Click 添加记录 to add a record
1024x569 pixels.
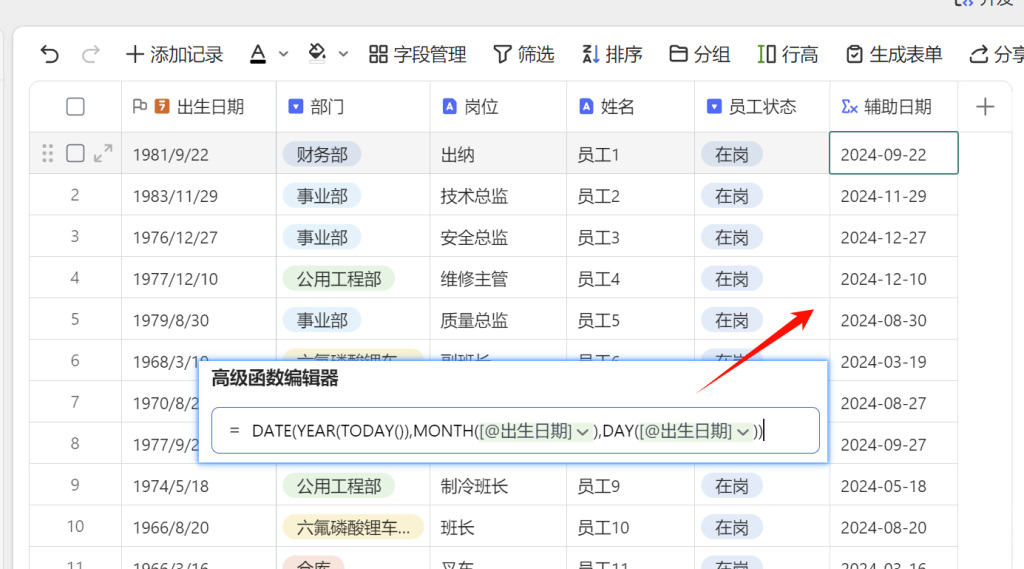pyautogui.click(x=174, y=54)
